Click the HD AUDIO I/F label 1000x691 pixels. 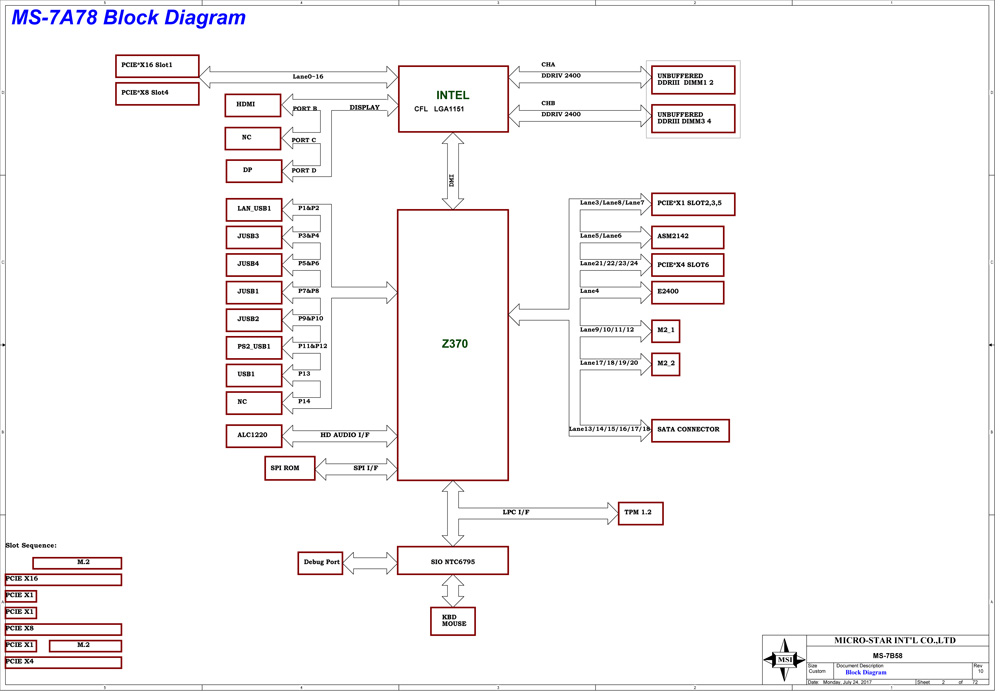click(x=345, y=435)
